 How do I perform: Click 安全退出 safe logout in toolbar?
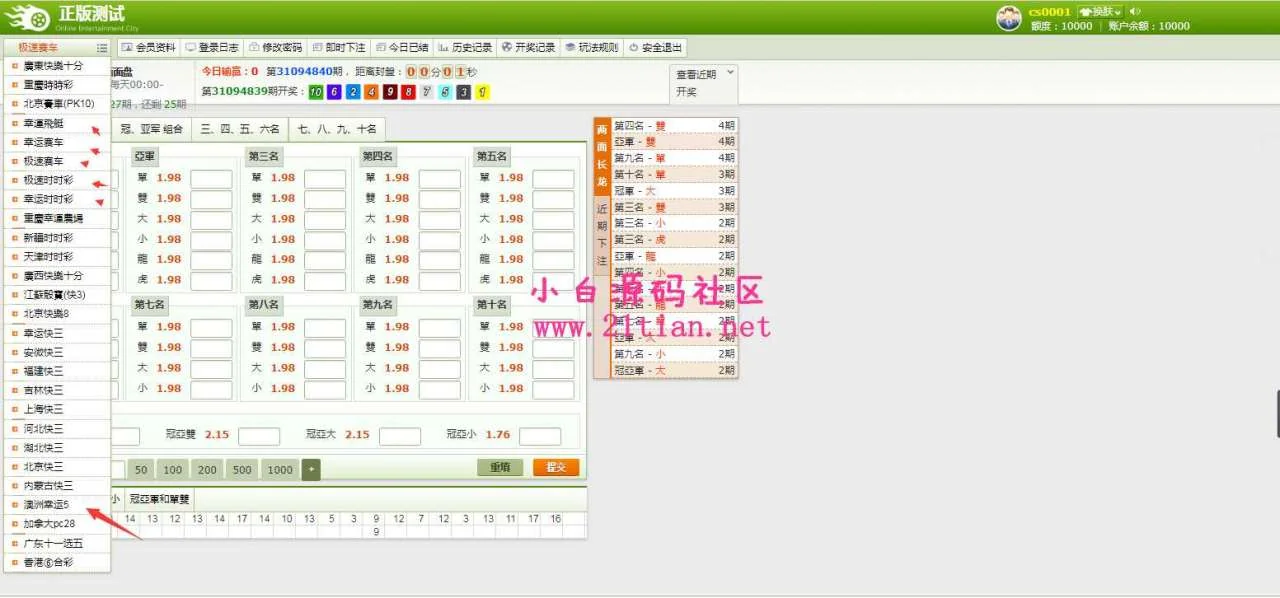pos(655,48)
